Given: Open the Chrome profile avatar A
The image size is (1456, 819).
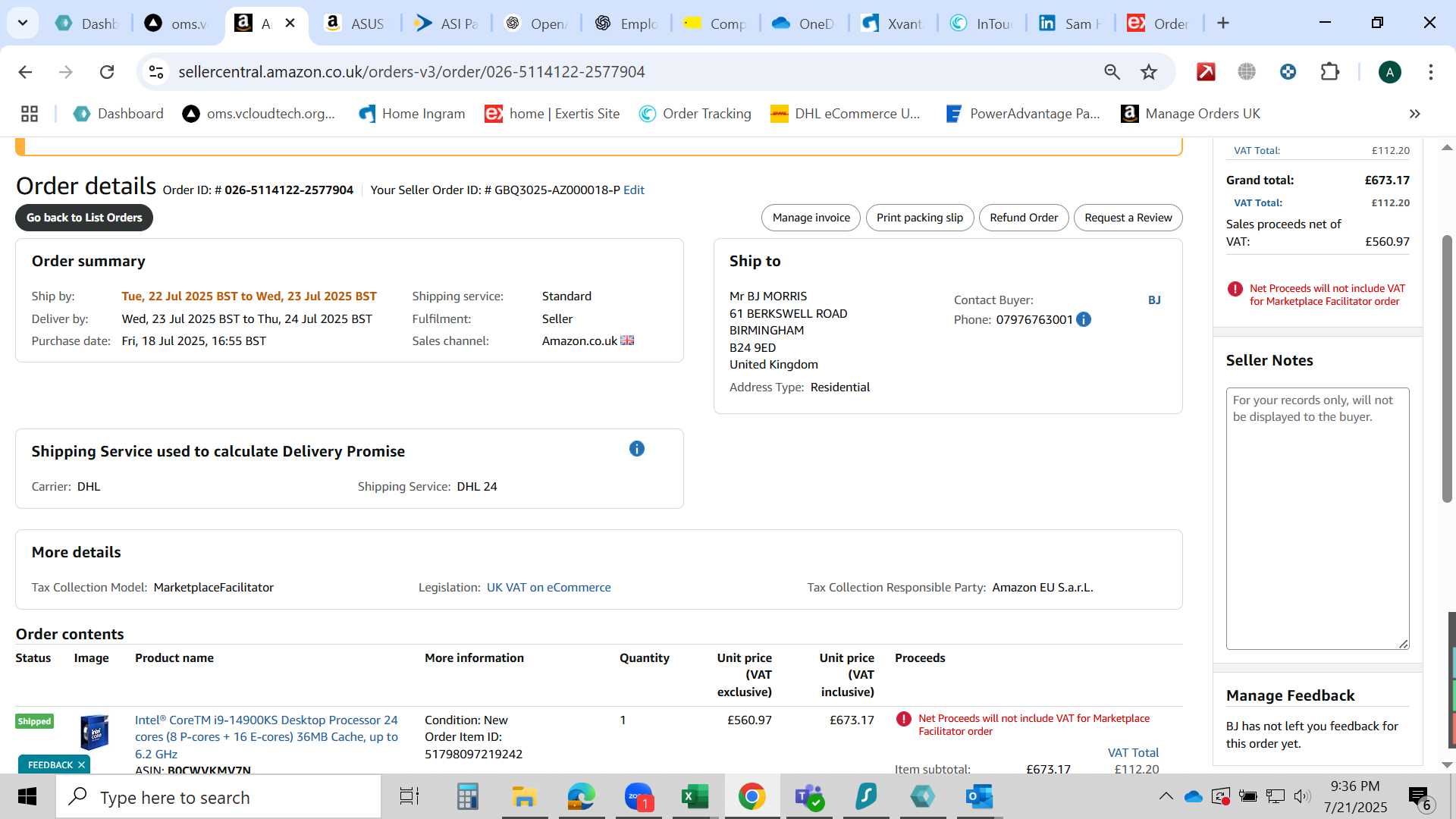Looking at the screenshot, I should [x=1389, y=72].
